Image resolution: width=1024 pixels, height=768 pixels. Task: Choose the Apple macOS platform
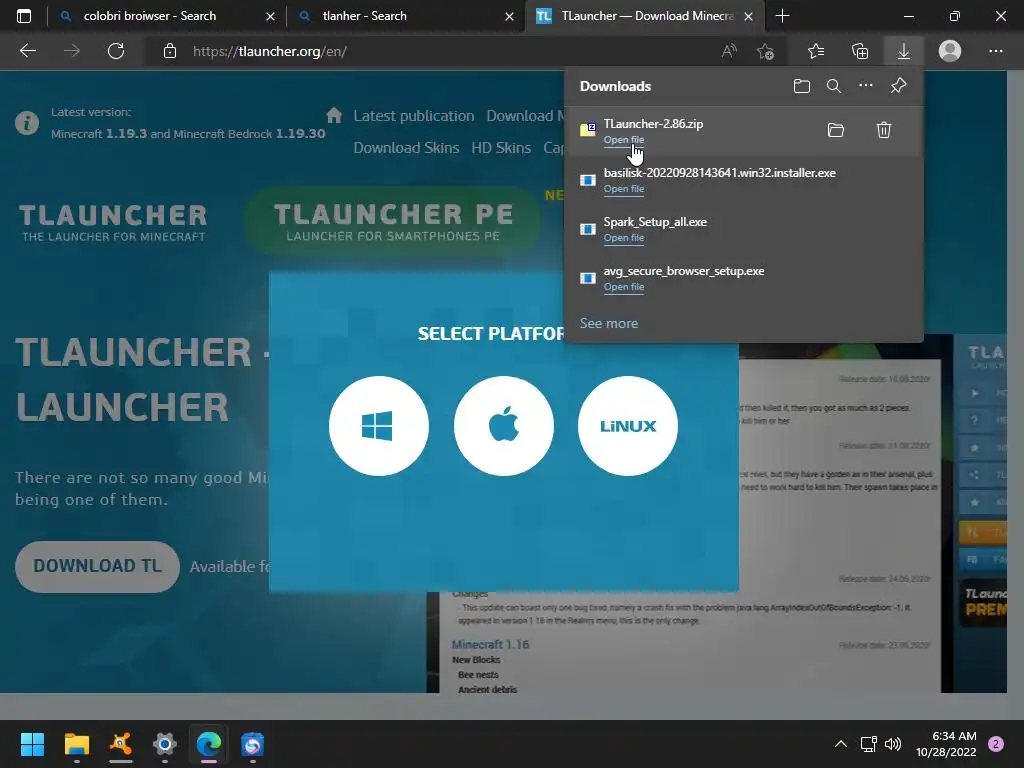pyautogui.click(x=504, y=426)
